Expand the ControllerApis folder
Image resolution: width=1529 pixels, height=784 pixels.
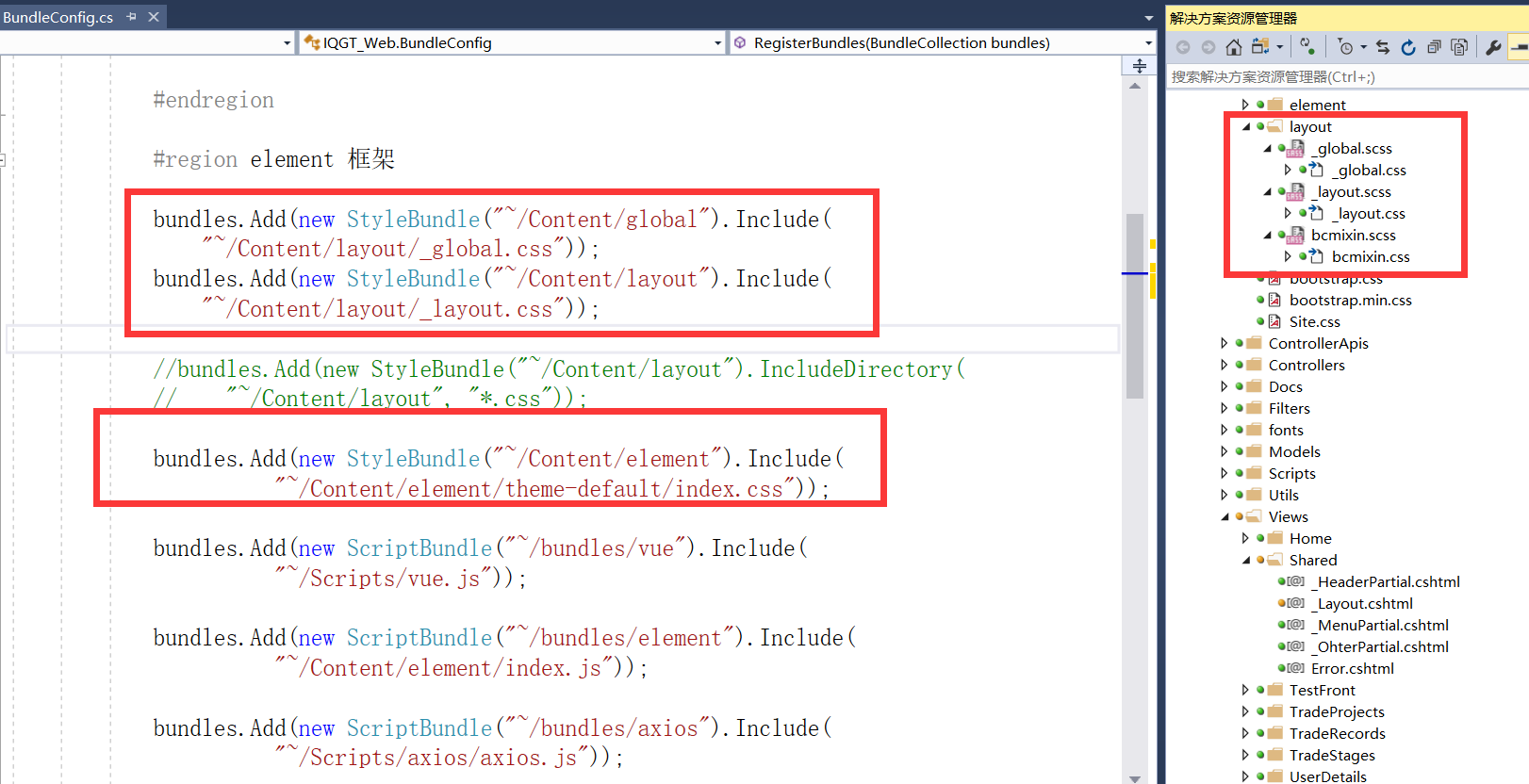pyautogui.click(x=1224, y=343)
